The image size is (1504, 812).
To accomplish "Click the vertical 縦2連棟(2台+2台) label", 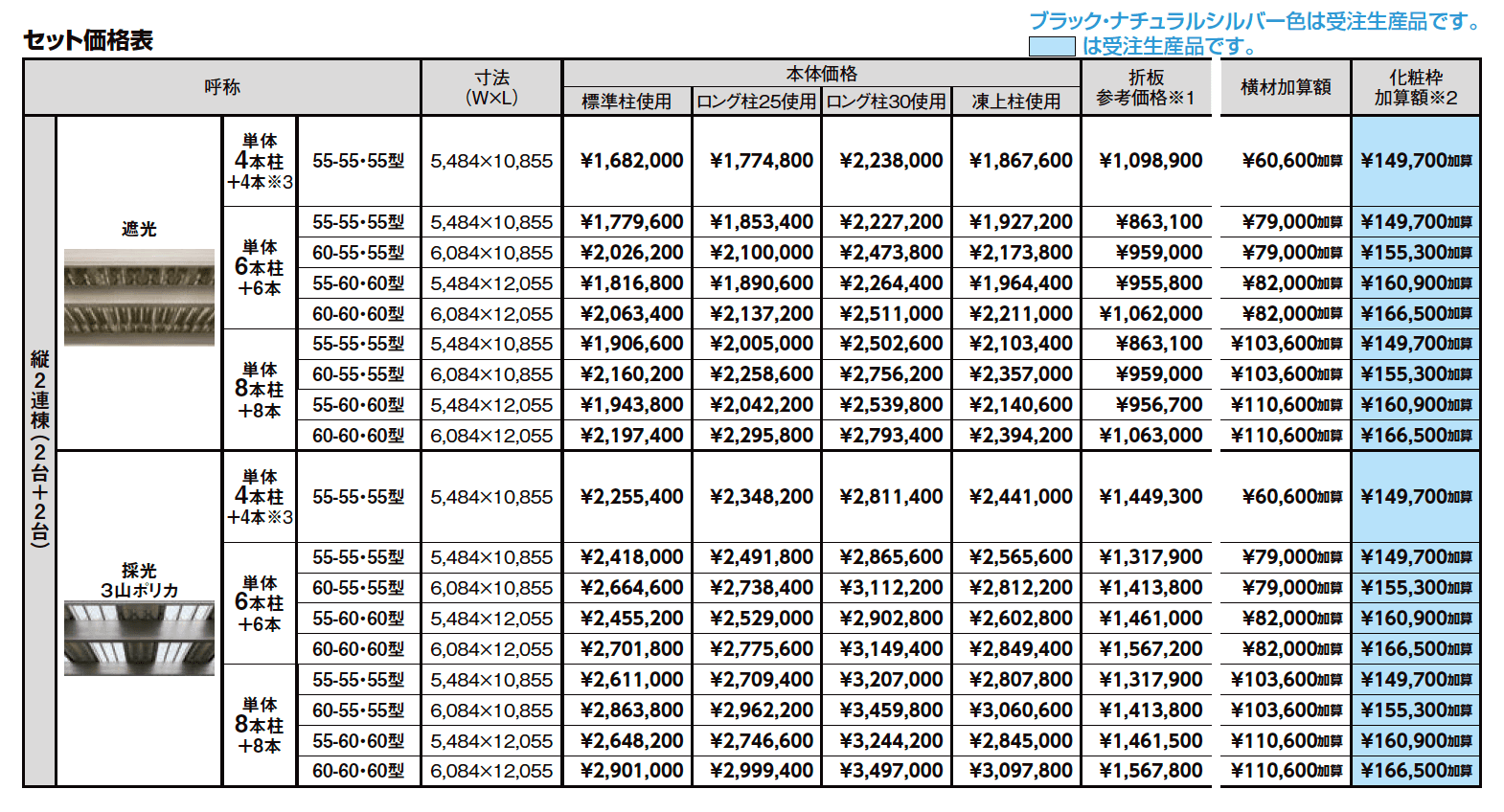I will click(40, 448).
